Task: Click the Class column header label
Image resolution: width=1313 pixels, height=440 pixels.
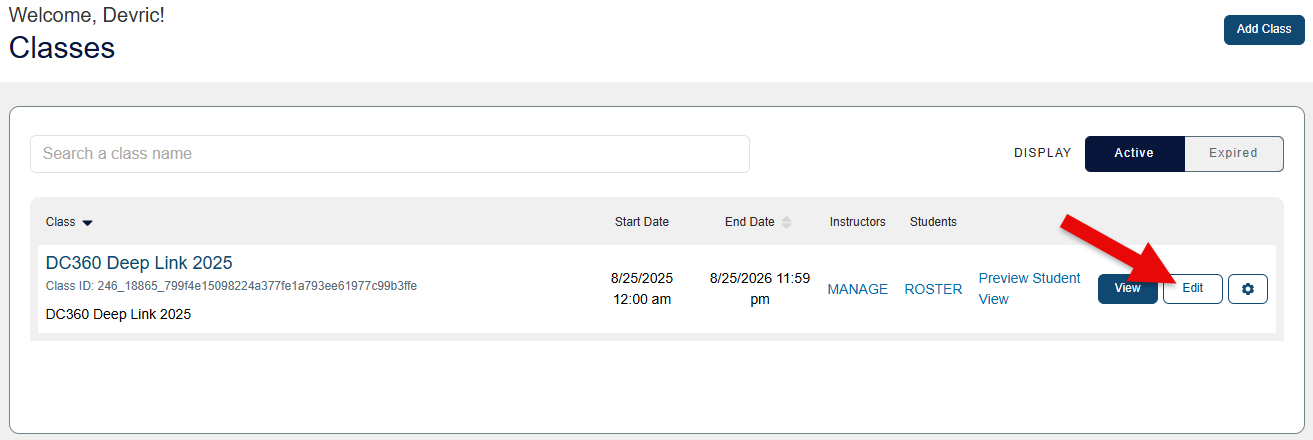Action: [x=61, y=222]
